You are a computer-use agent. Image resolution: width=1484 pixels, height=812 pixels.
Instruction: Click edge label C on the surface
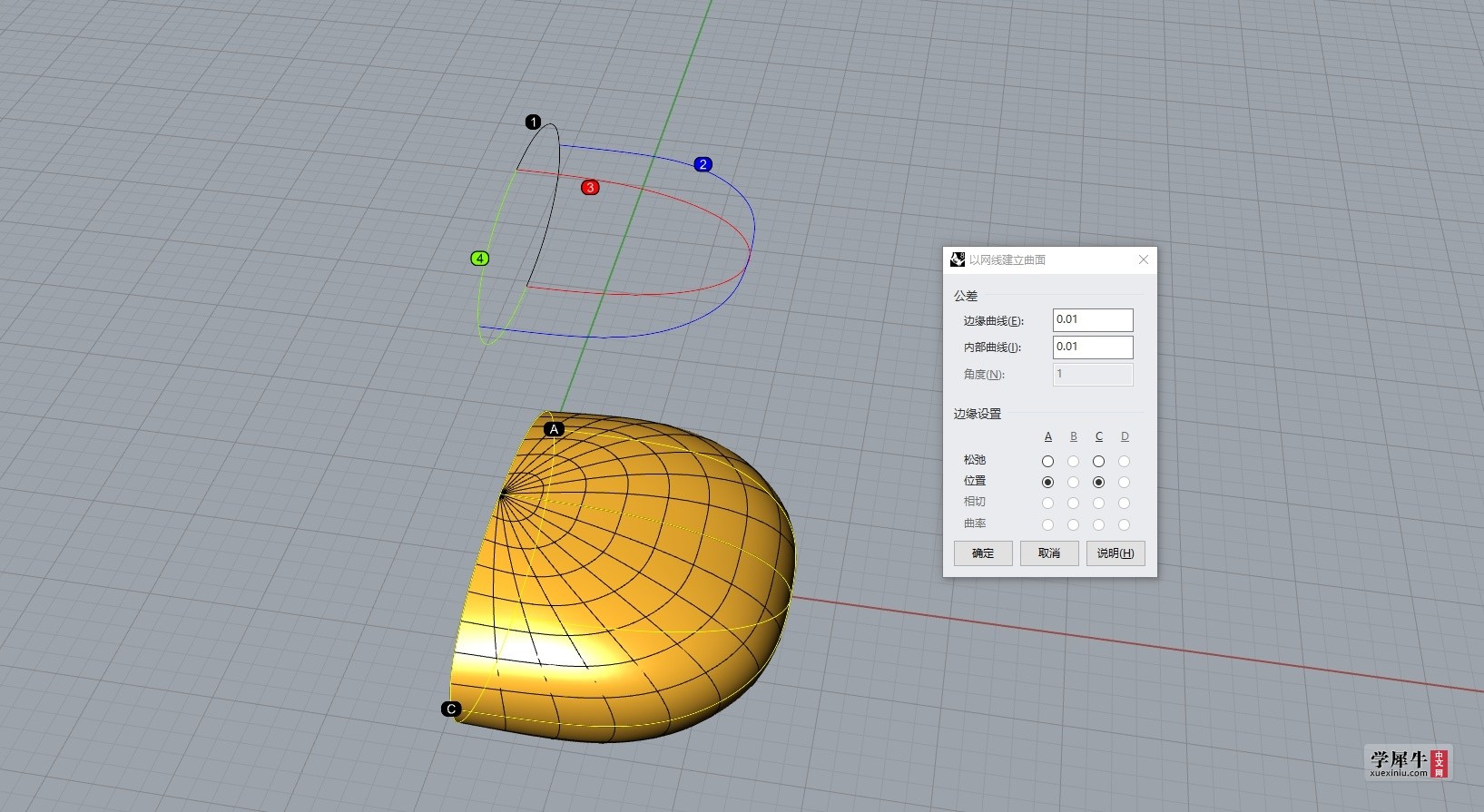click(x=451, y=709)
